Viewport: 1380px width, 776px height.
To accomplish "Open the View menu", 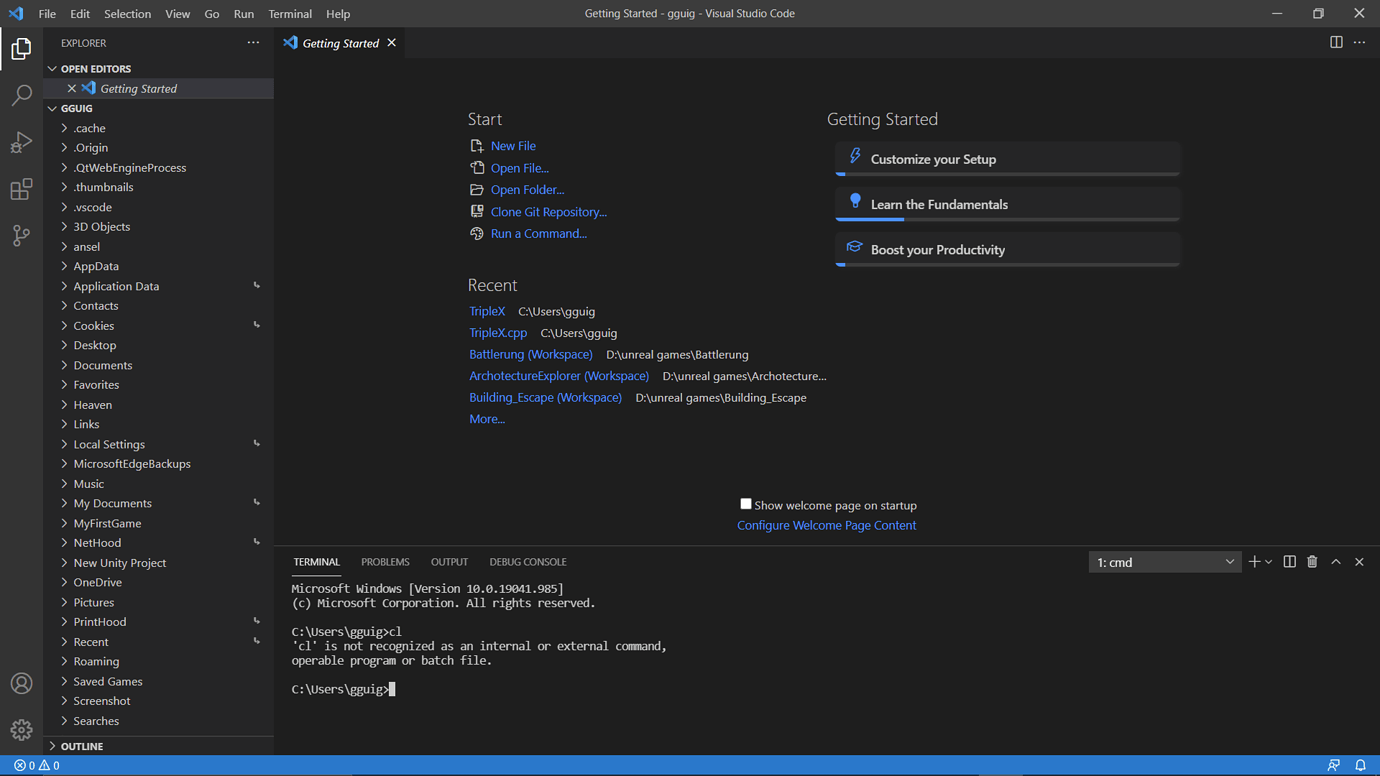I will point(177,14).
